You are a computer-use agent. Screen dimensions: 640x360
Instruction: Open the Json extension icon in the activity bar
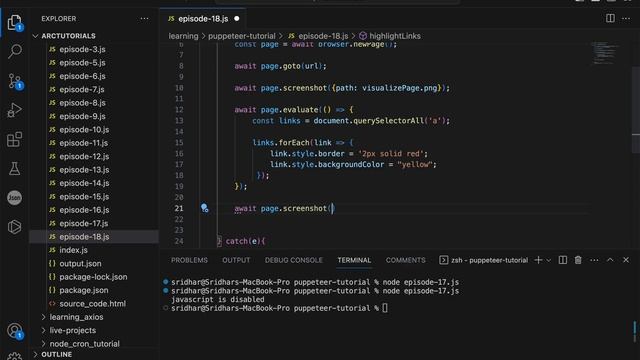(x=15, y=198)
